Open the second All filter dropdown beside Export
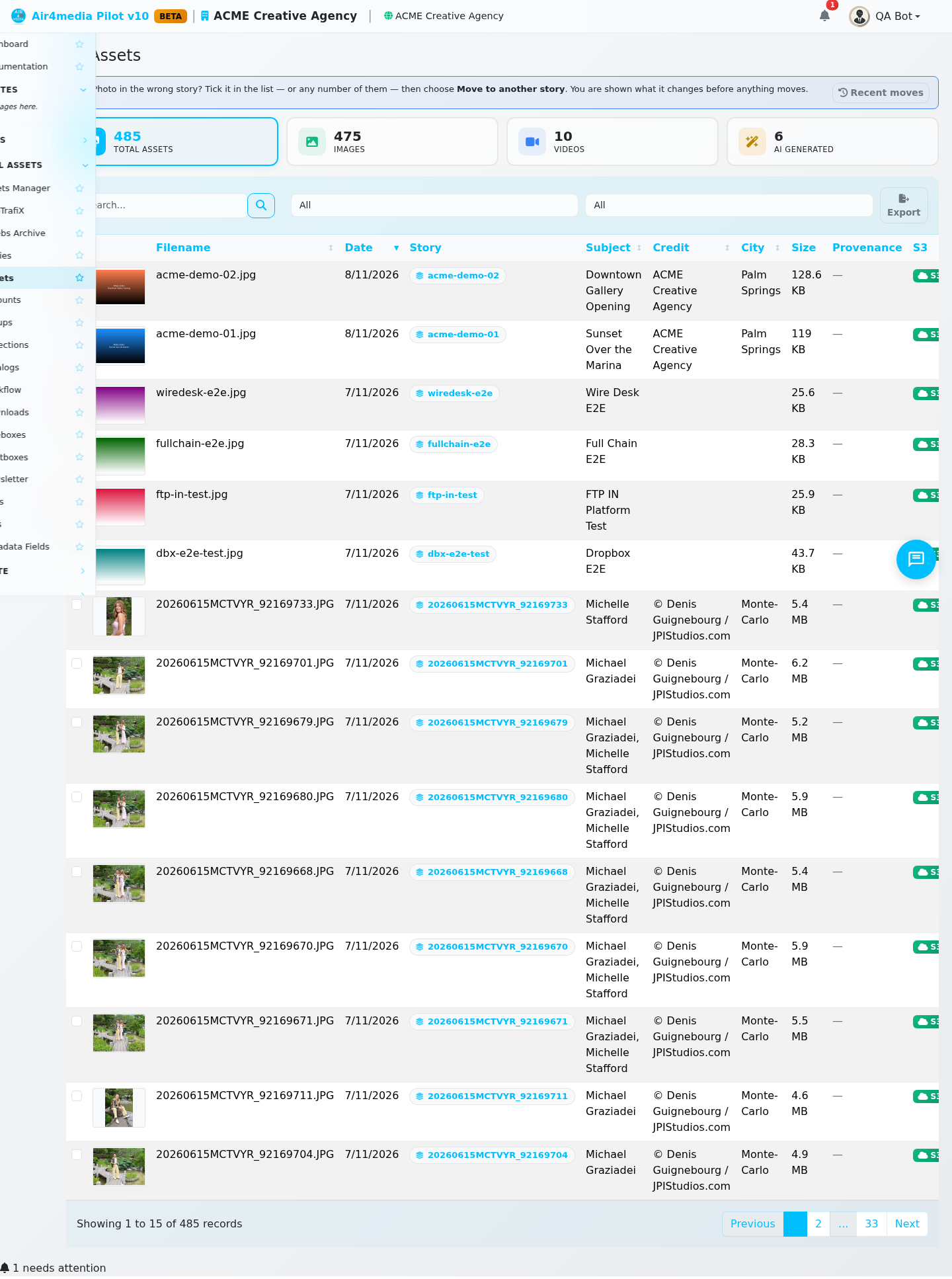This screenshot has width=952, height=1279. coord(729,205)
